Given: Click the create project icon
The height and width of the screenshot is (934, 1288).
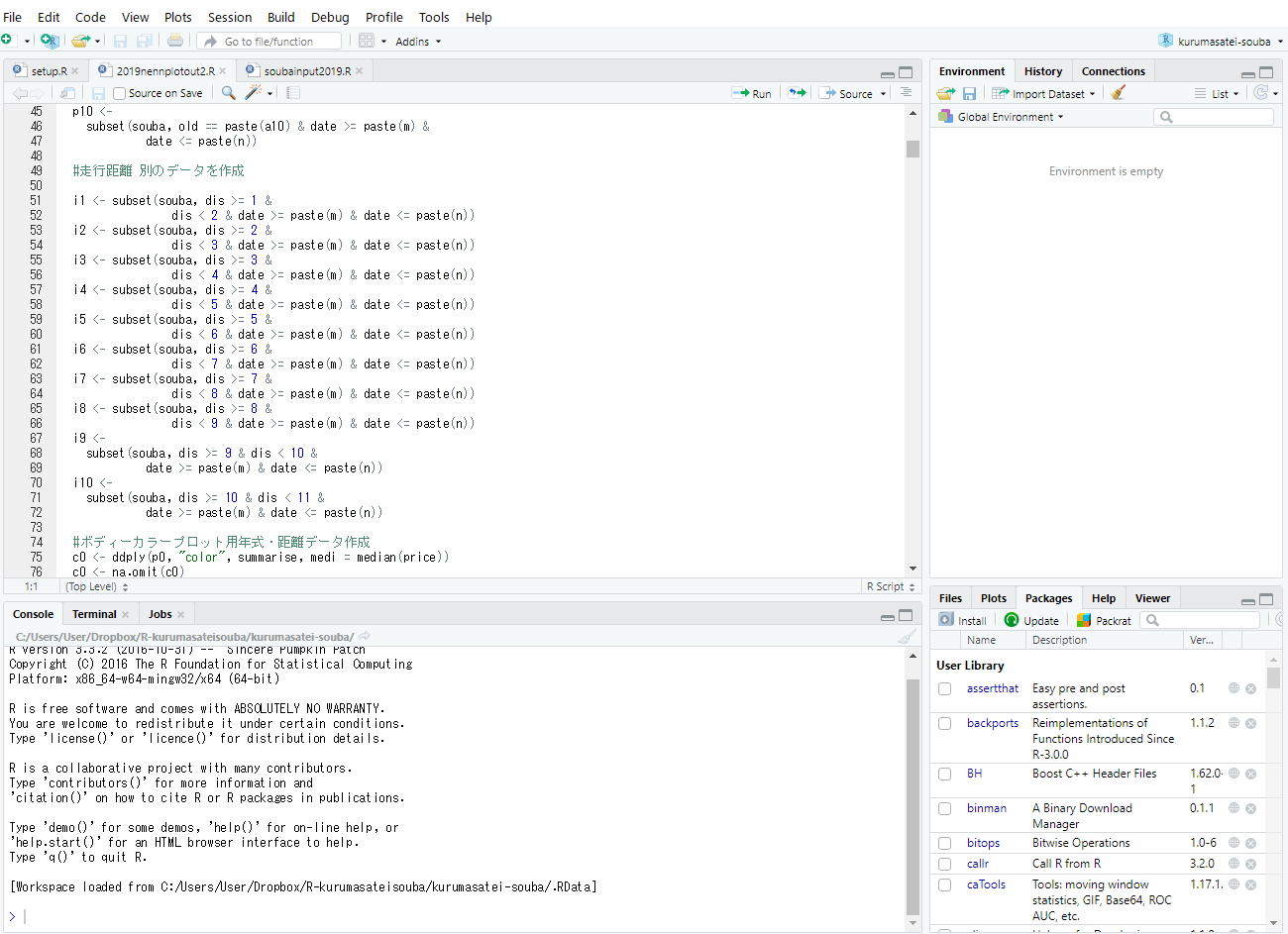Looking at the screenshot, I should pos(50,41).
